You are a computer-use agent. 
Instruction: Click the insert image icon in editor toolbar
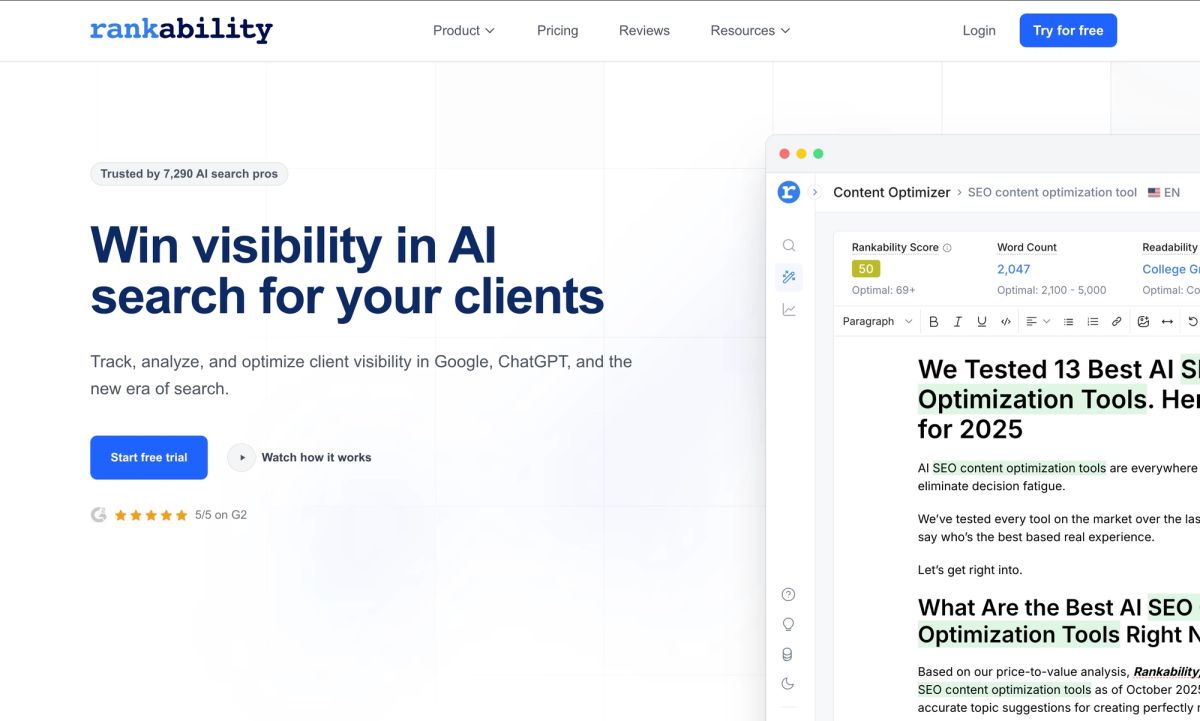tap(1143, 321)
